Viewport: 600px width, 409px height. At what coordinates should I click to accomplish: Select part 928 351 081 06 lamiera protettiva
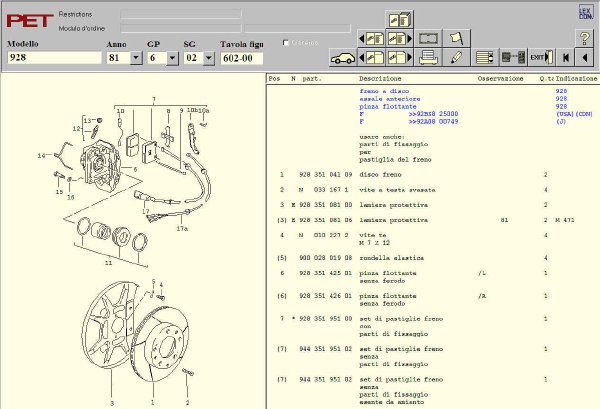point(432,220)
